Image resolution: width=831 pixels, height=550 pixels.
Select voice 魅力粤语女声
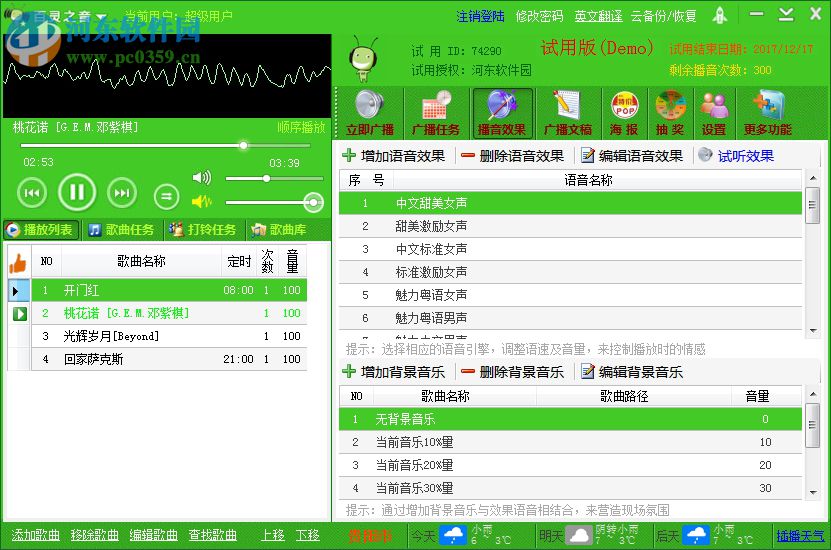pos(570,295)
